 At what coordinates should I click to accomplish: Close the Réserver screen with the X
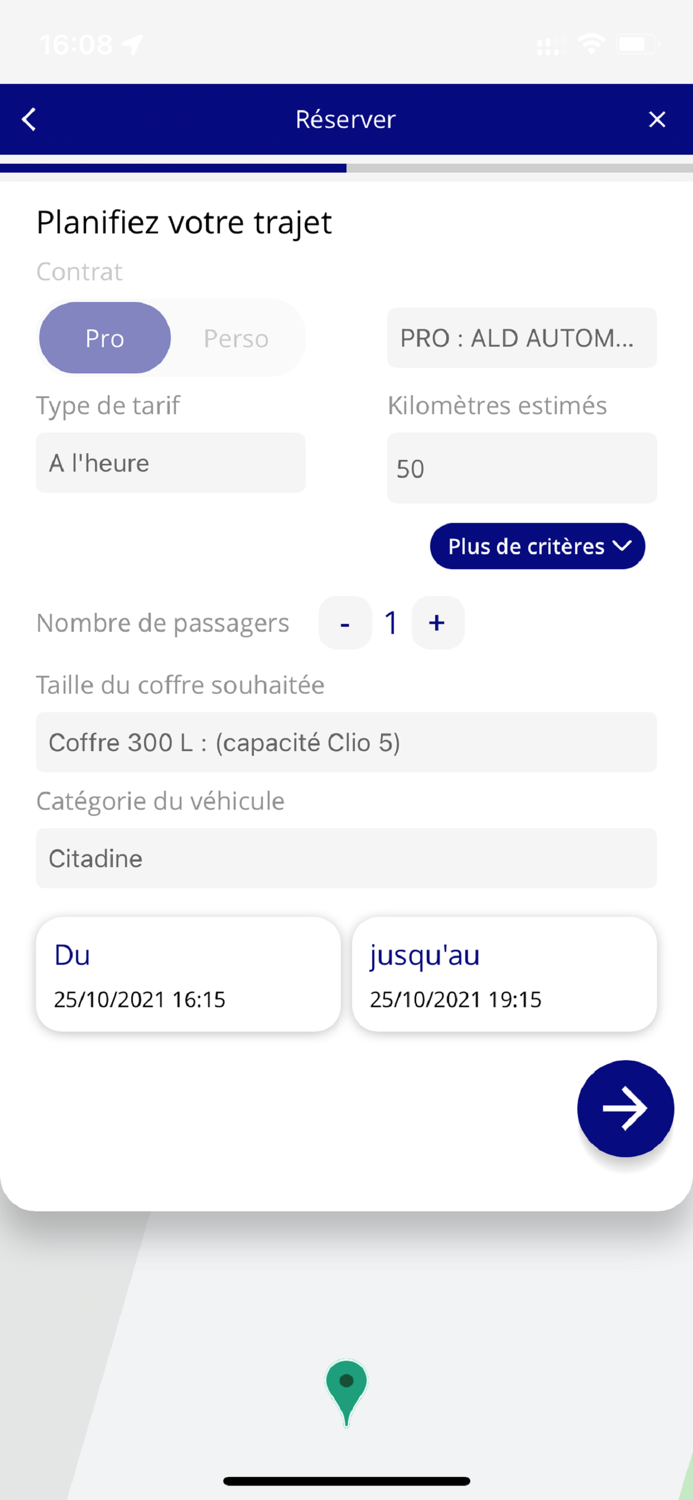tap(657, 118)
